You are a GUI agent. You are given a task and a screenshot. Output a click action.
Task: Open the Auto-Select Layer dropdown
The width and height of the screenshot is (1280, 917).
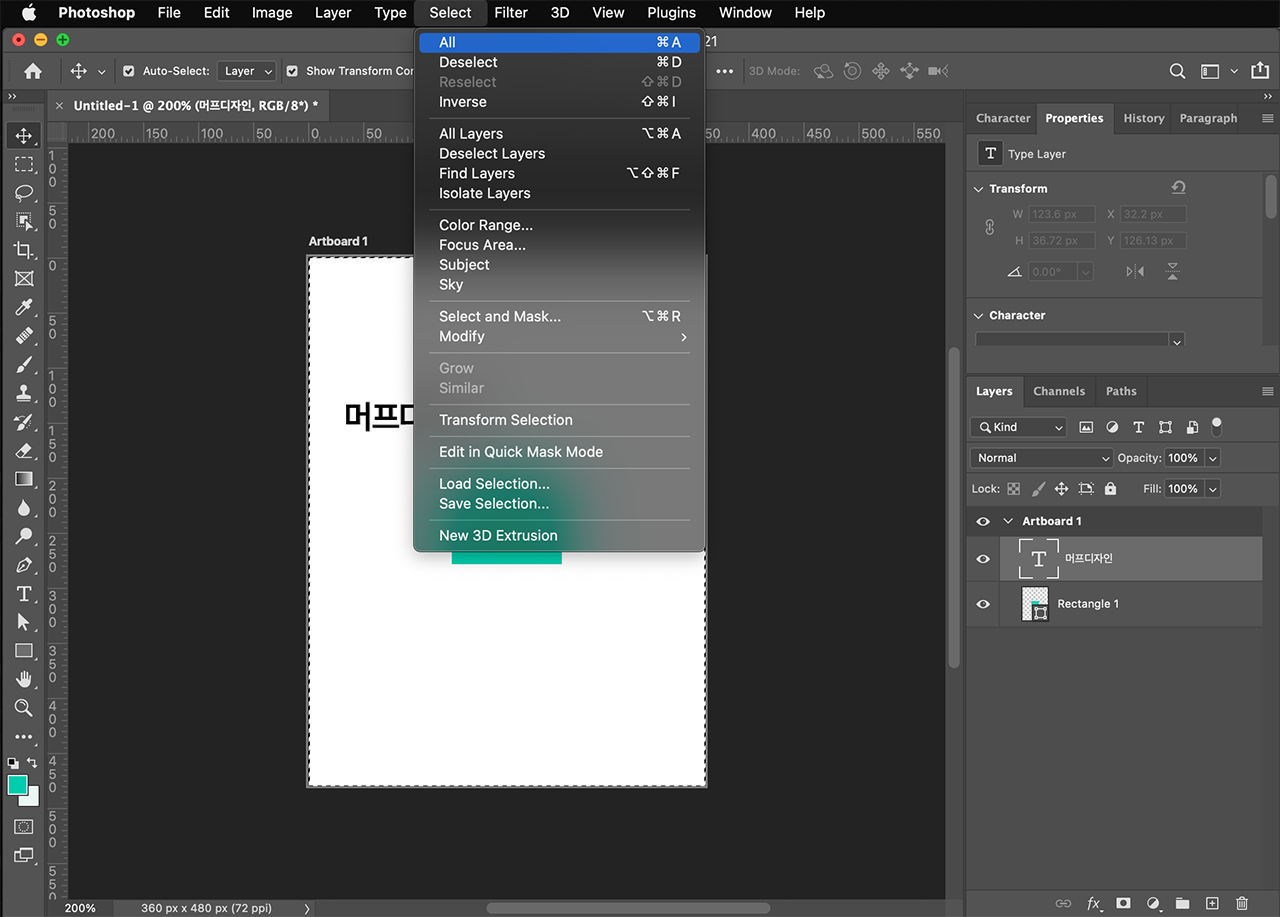click(x=246, y=71)
